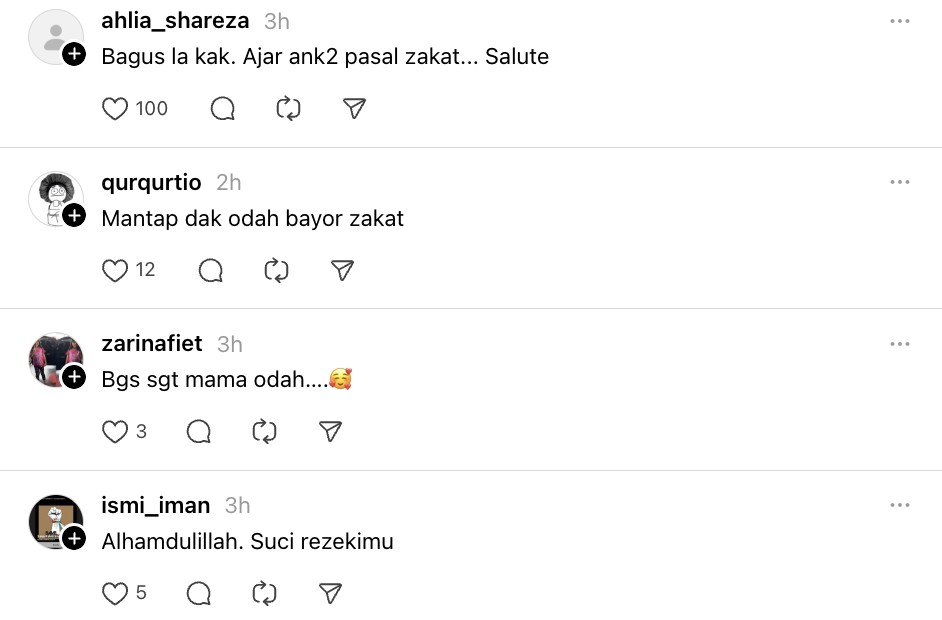Like qurqurtio's zakat comment

tap(116, 270)
